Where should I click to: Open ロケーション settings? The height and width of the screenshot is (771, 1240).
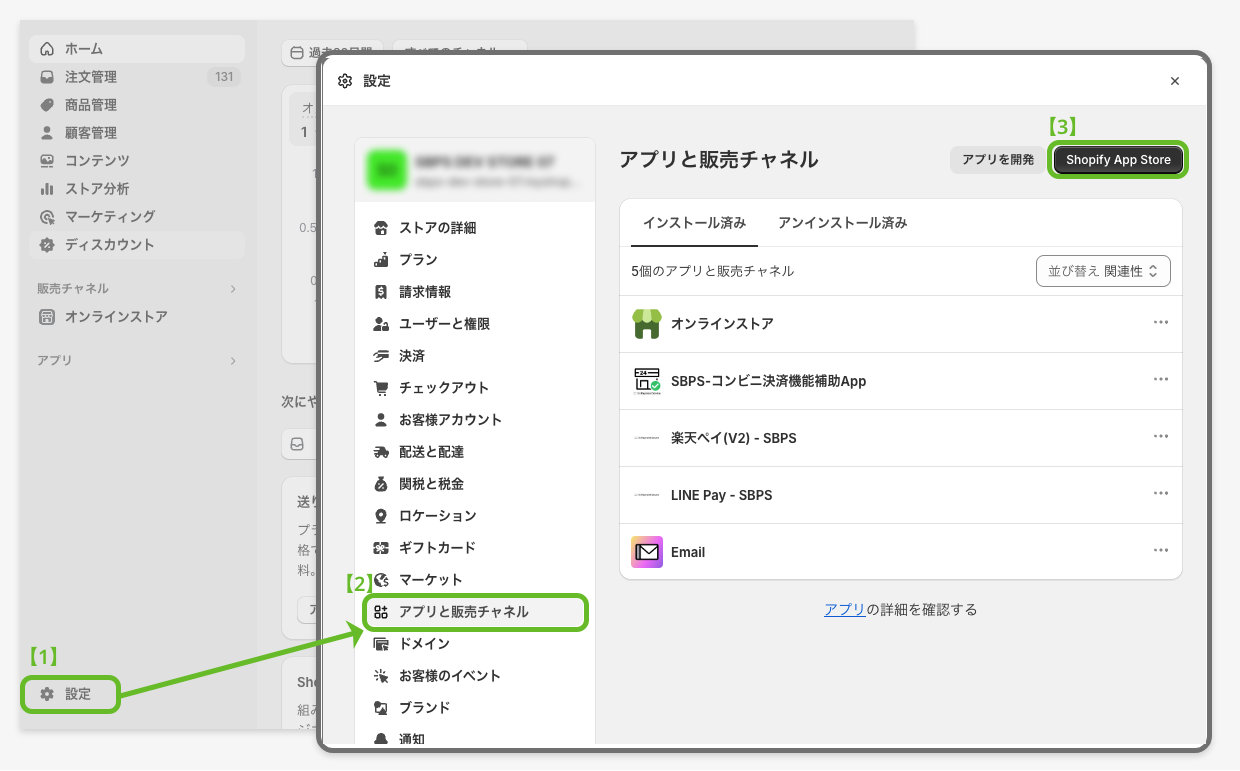coord(475,516)
